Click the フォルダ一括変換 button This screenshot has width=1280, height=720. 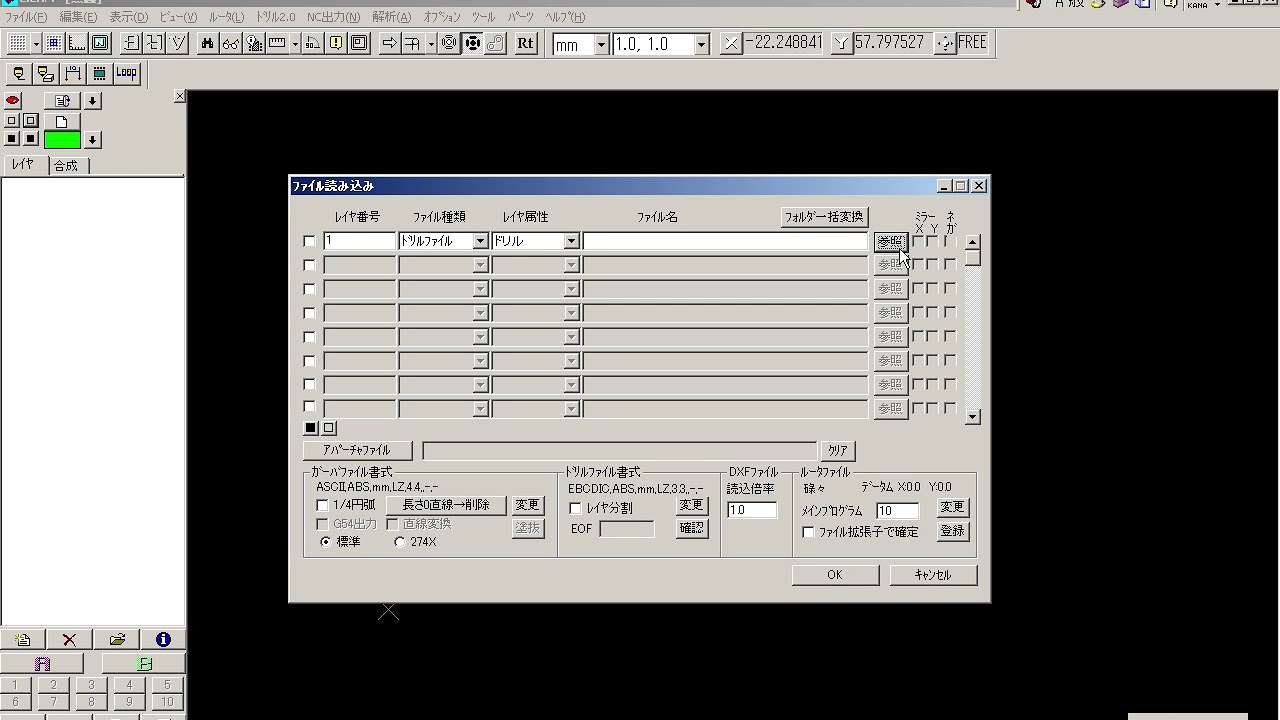point(824,217)
